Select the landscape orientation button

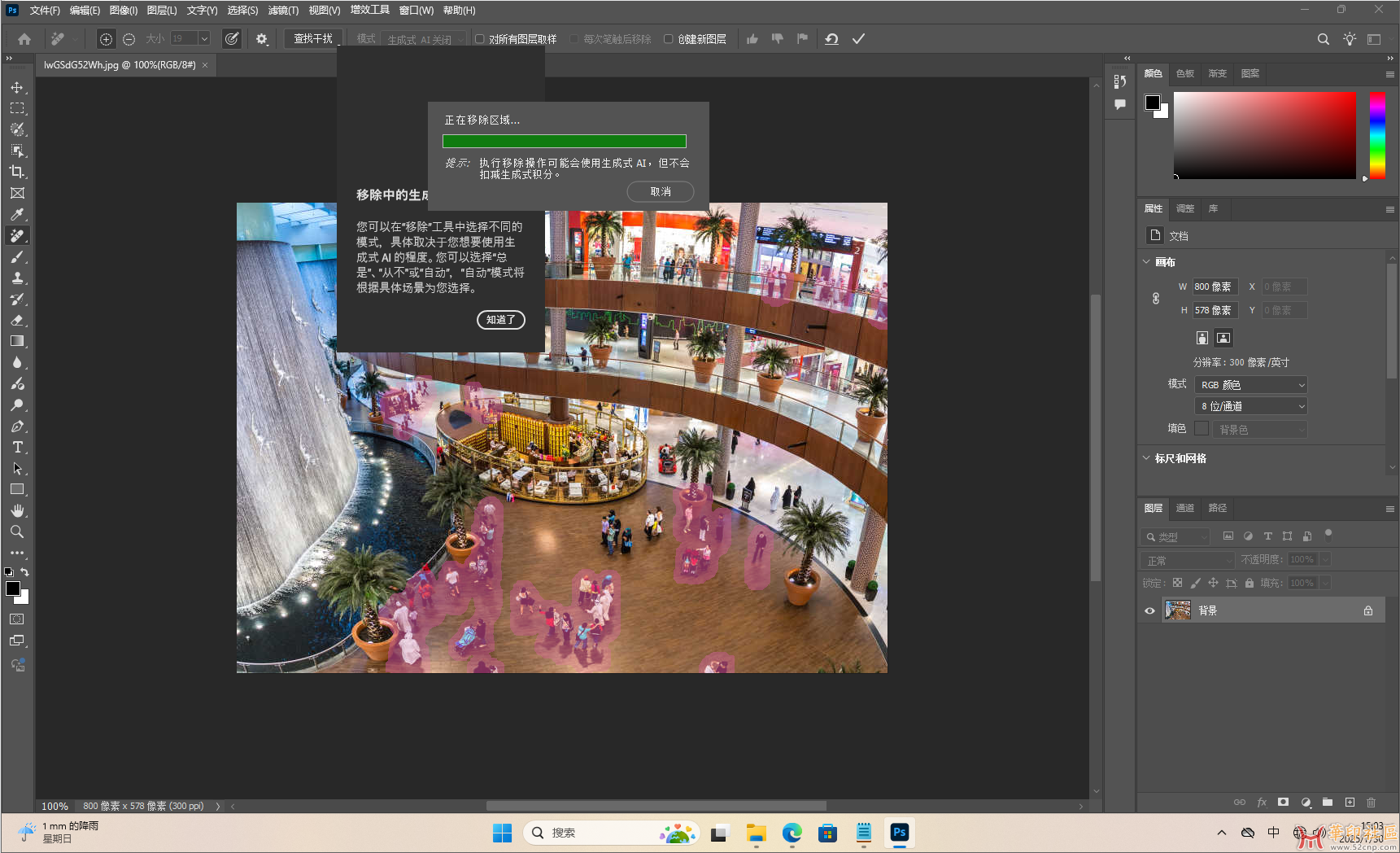[1223, 338]
